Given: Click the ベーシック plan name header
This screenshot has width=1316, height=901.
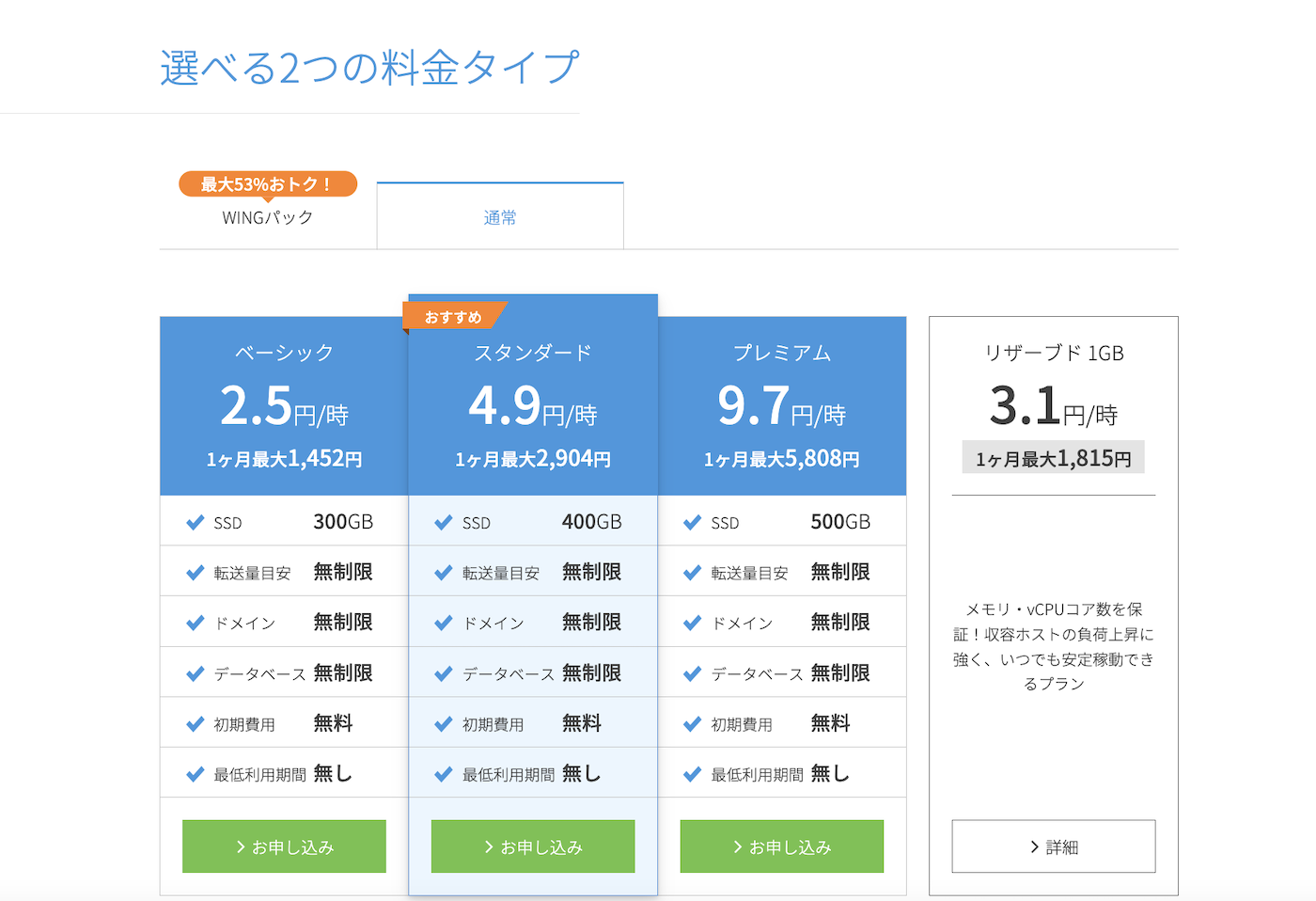Looking at the screenshot, I should [x=284, y=353].
